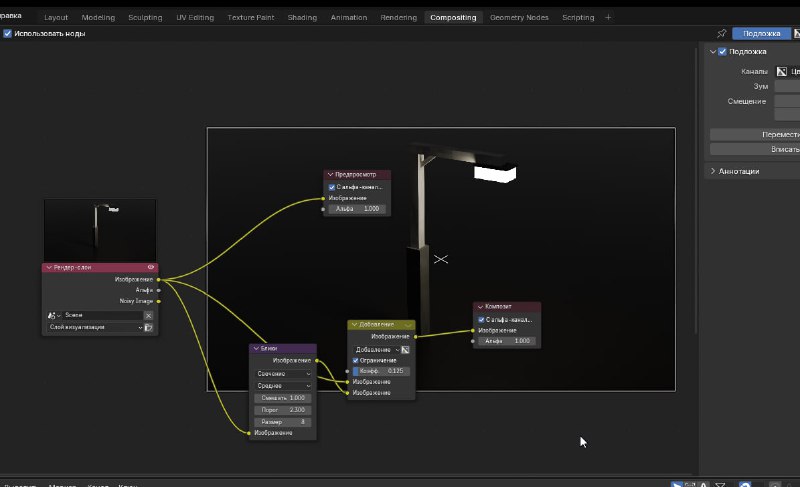This screenshot has height=487, width=800.
Task: Open the Среднее quality dropdown in Блики node
Action: (x=283, y=386)
